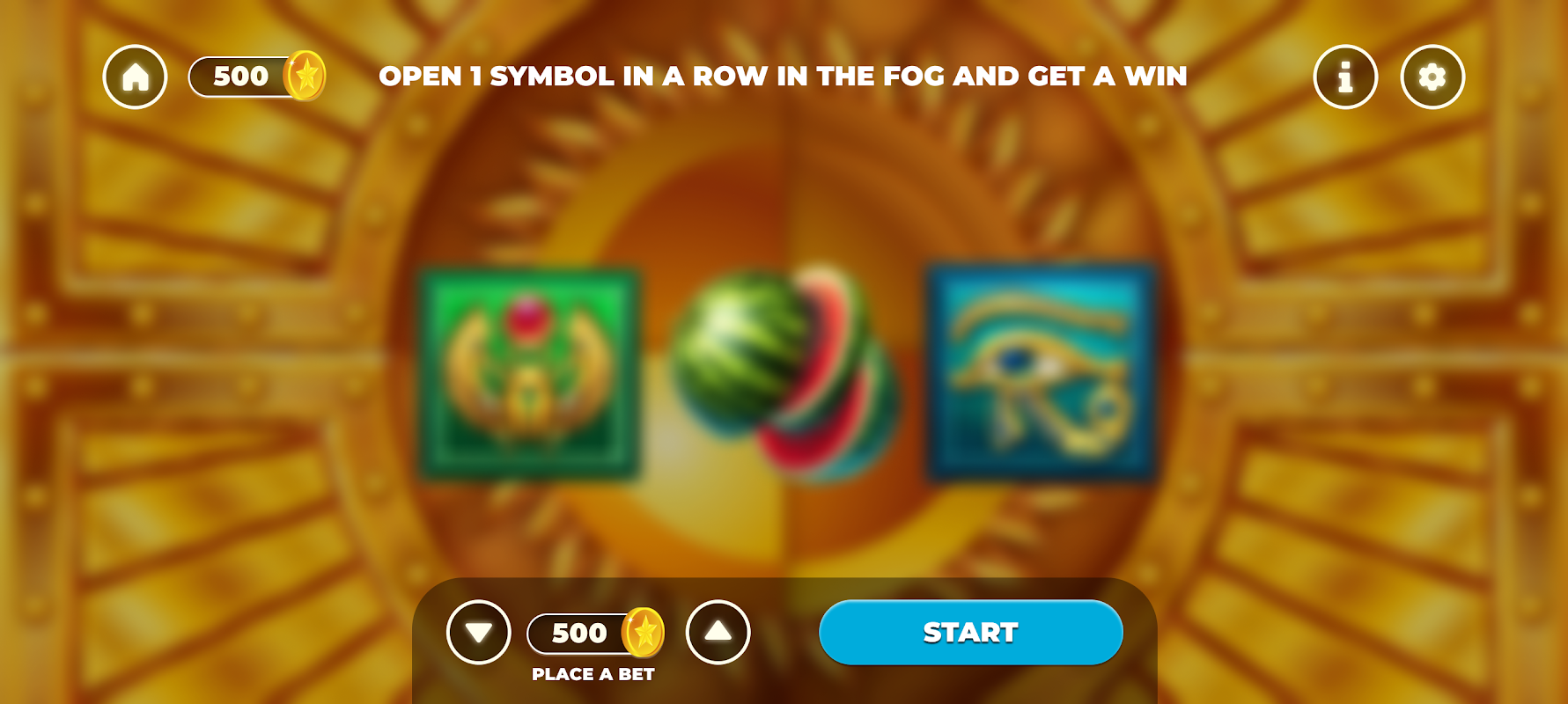This screenshot has width=1568, height=704.
Task: Select the green scarab symbol tile
Action: coord(528,374)
